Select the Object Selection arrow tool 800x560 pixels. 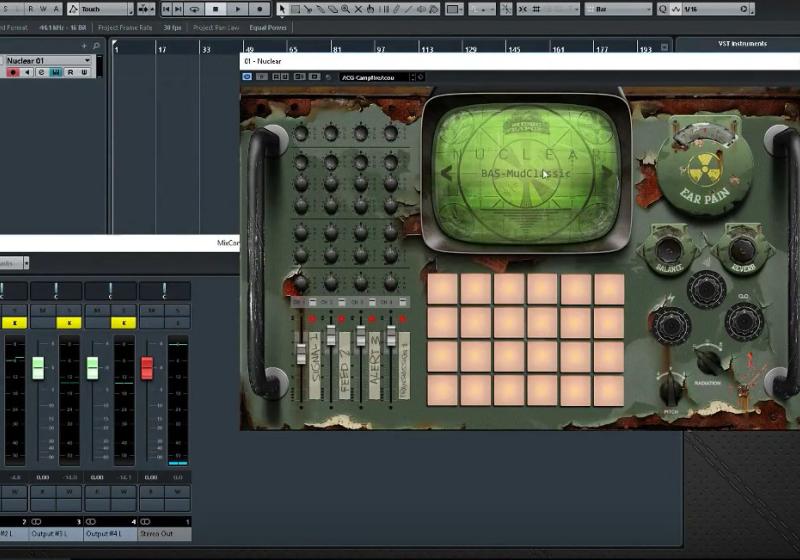pyautogui.click(x=282, y=9)
